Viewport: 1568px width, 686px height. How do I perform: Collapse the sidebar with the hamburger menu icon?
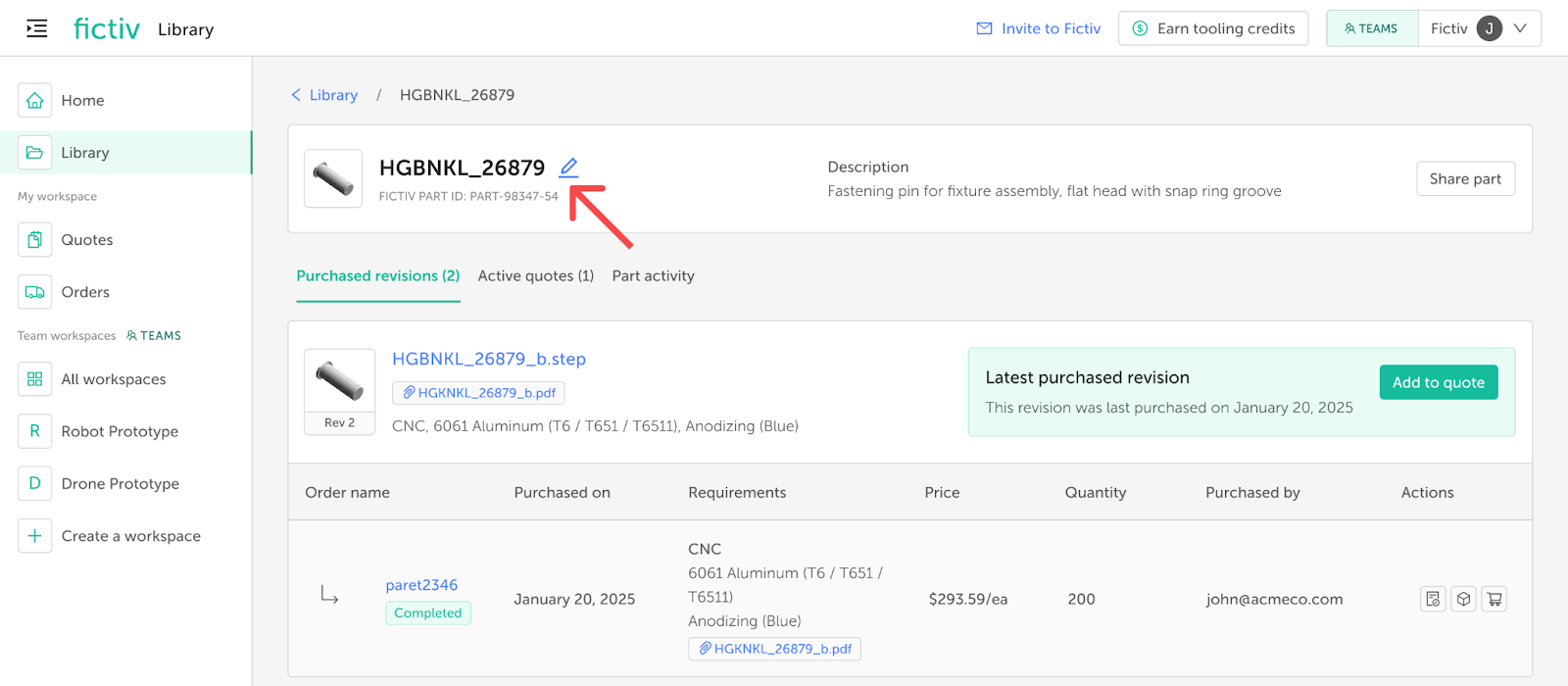click(36, 28)
